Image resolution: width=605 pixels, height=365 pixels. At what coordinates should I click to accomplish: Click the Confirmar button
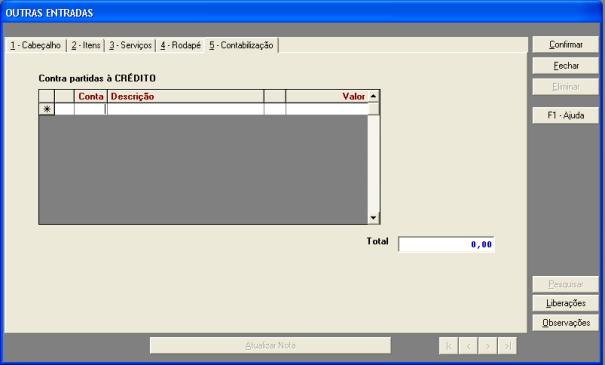click(x=566, y=45)
